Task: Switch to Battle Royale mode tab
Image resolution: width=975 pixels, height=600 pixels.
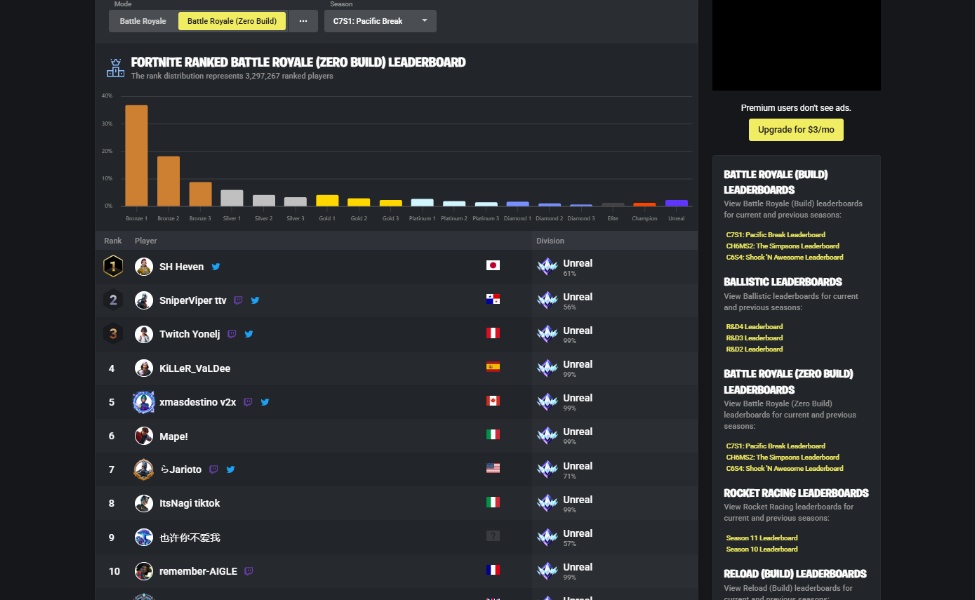Action: (x=142, y=21)
